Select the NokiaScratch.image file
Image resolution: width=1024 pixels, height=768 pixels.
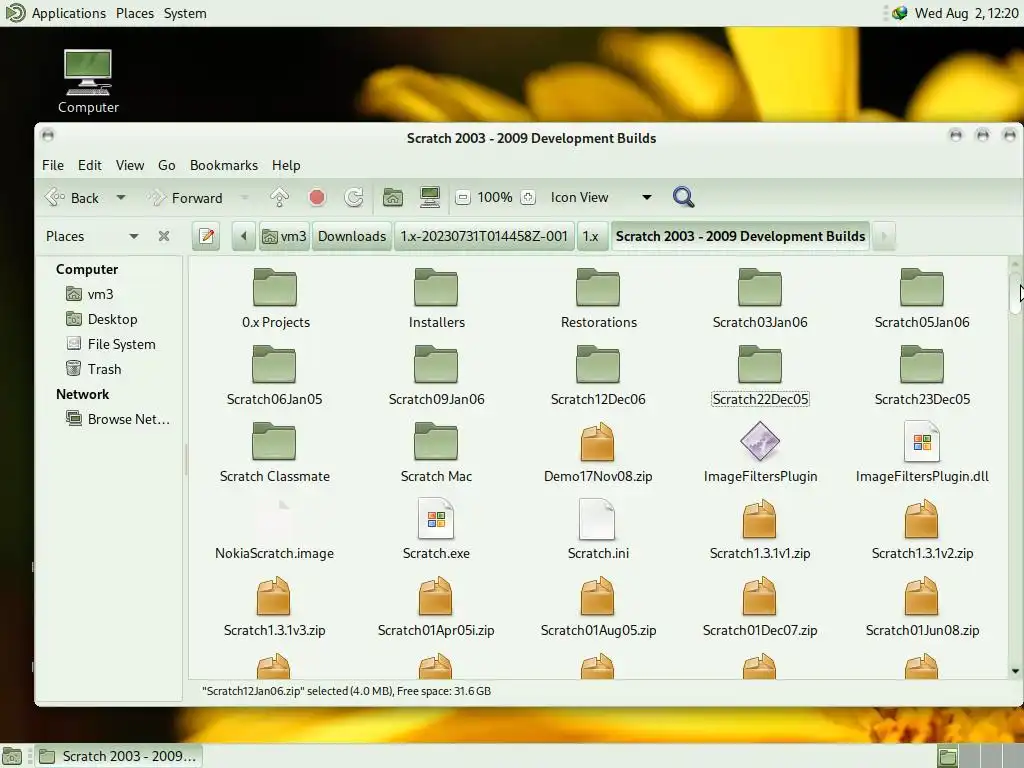pyautogui.click(x=274, y=530)
